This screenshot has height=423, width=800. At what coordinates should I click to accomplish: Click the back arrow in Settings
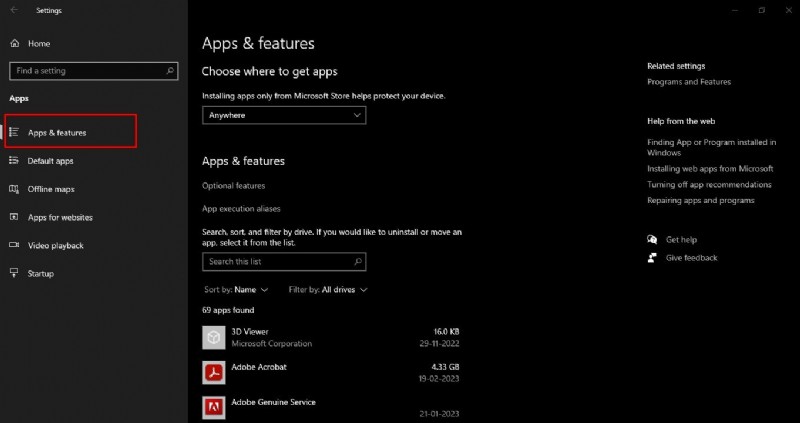click(14, 10)
